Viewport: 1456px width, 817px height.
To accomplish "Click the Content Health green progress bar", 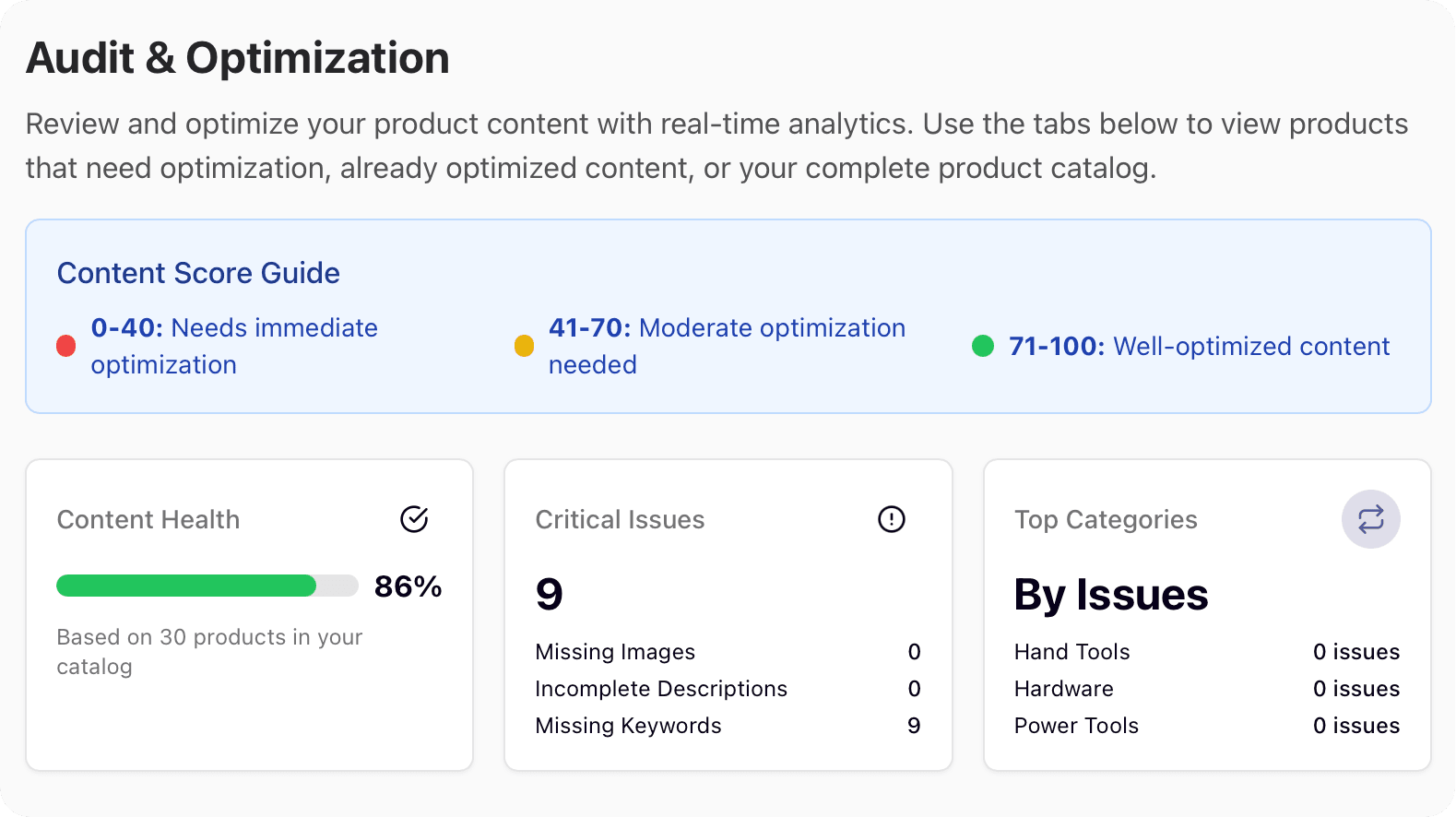I will pyautogui.click(x=207, y=586).
